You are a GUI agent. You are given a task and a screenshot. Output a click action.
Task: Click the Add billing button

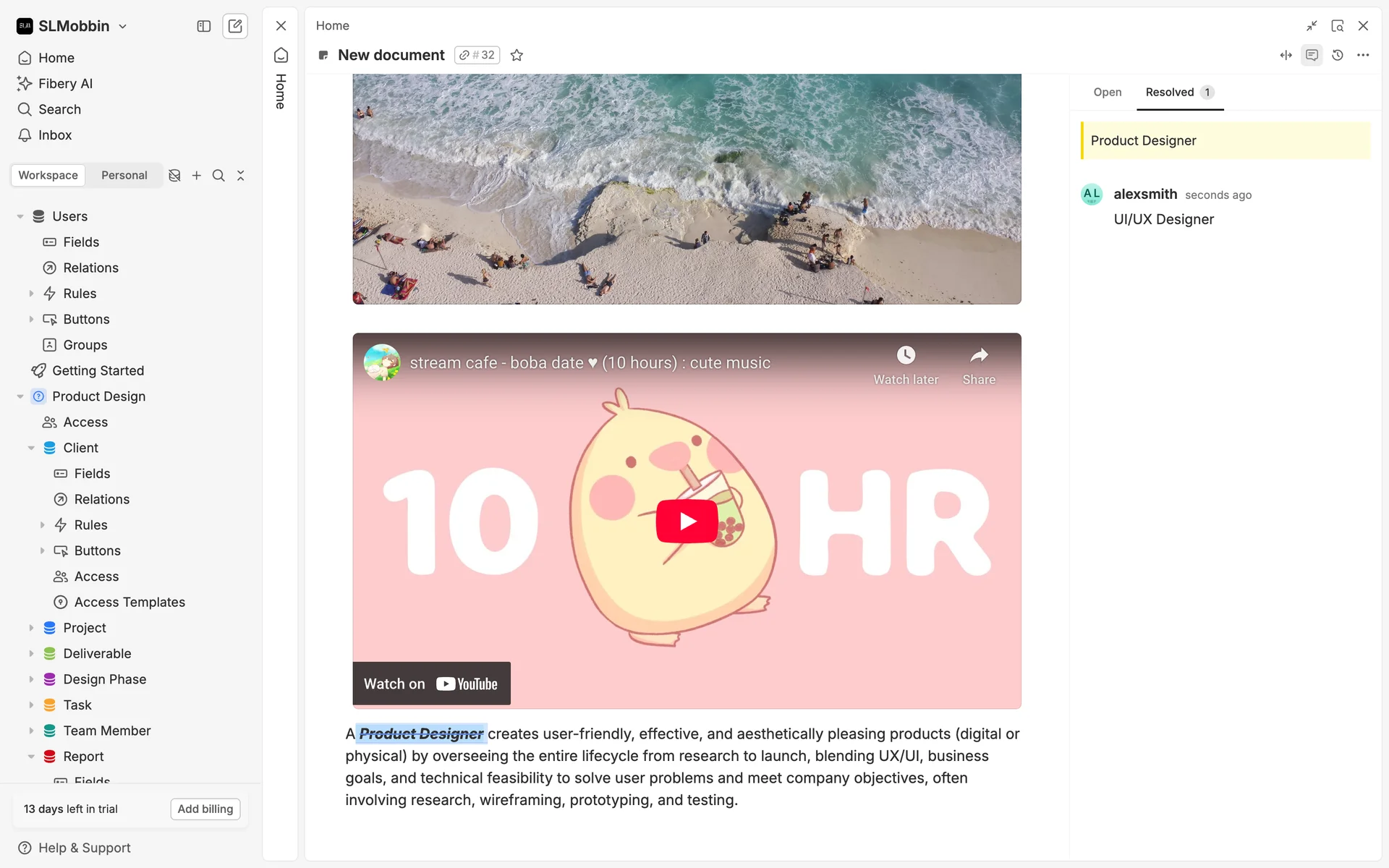coord(205,809)
